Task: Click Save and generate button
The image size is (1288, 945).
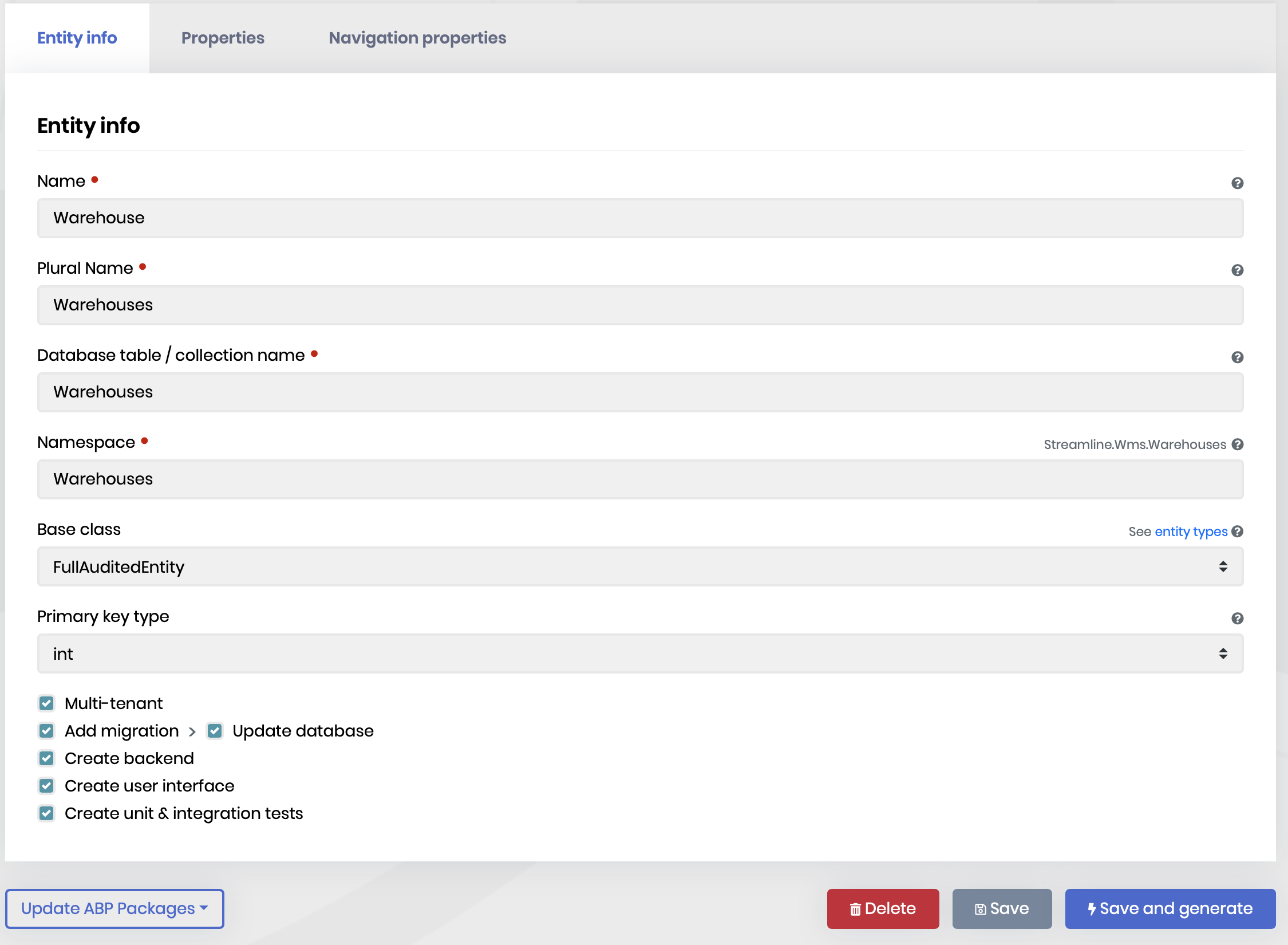Action: [1170, 909]
